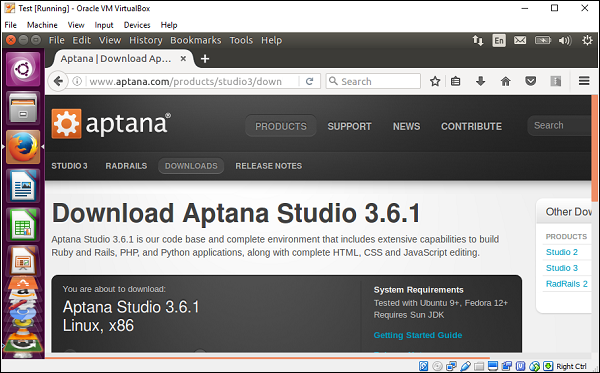The height and width of the screenshot is (373, 600).
Task: Close the Aptana Download tab
Action: coord(183,59)
